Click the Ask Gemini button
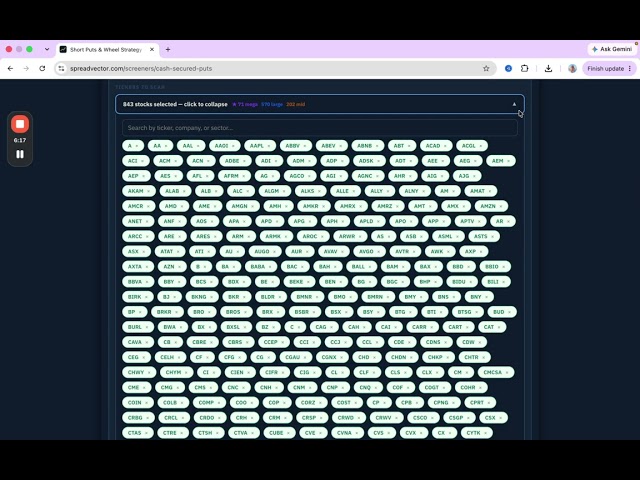 (612, 49)
